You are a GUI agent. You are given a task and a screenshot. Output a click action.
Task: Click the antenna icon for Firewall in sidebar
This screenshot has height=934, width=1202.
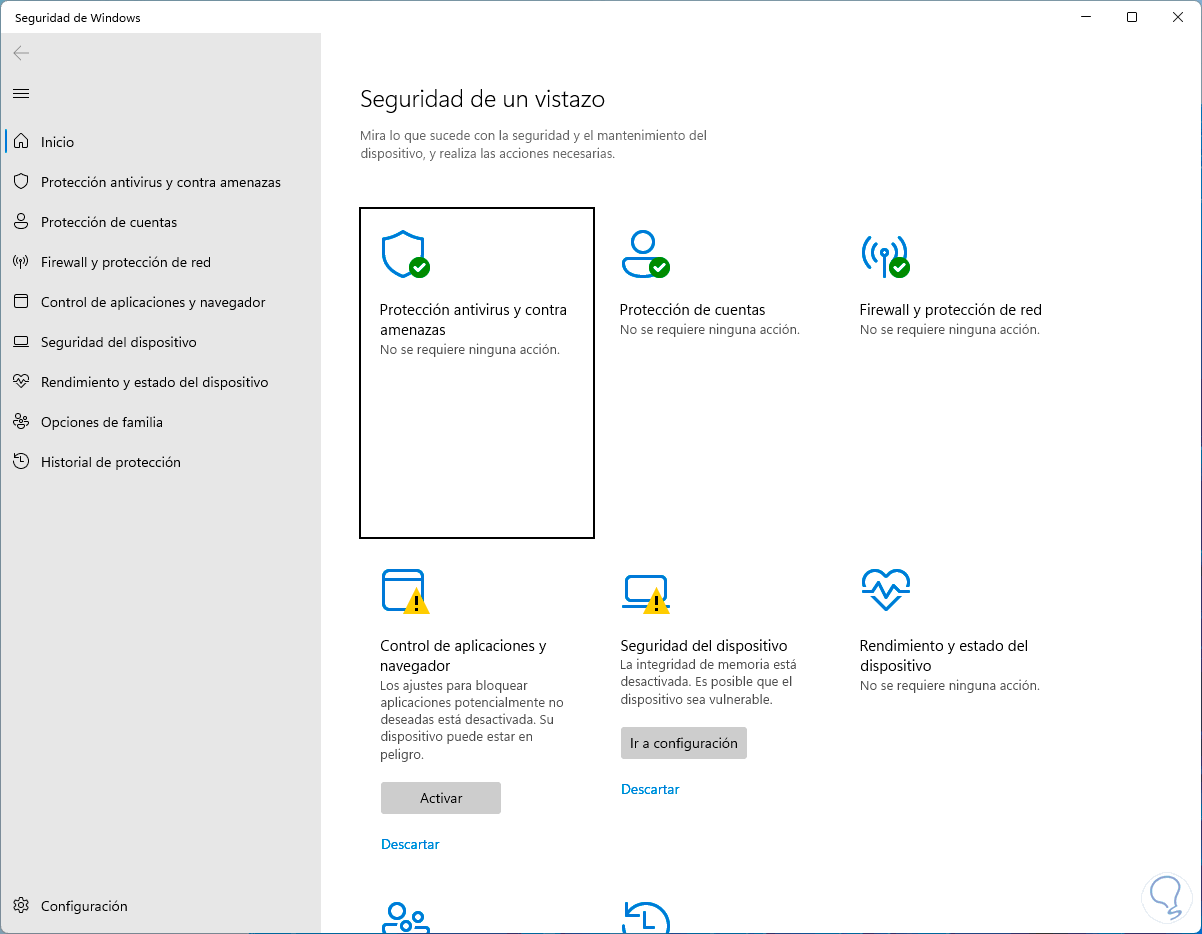point(21,262)
